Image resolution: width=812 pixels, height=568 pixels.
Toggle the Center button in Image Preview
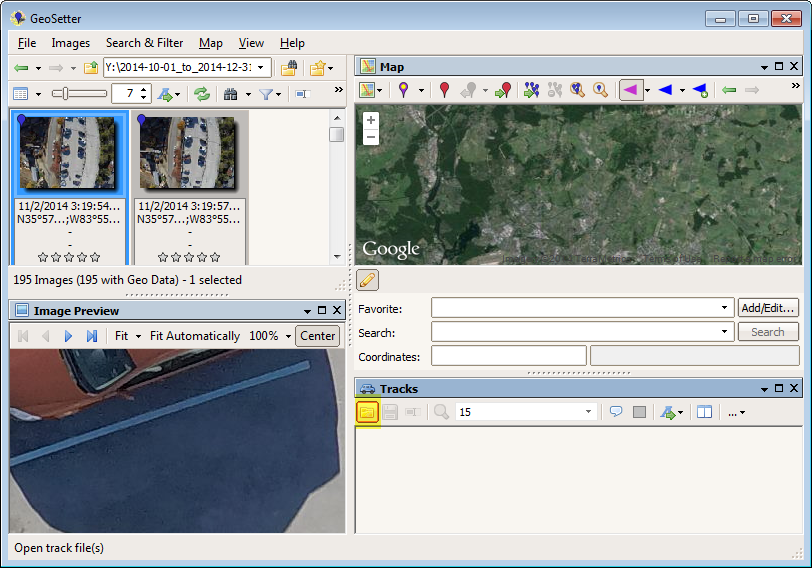(x=318, y=336)
